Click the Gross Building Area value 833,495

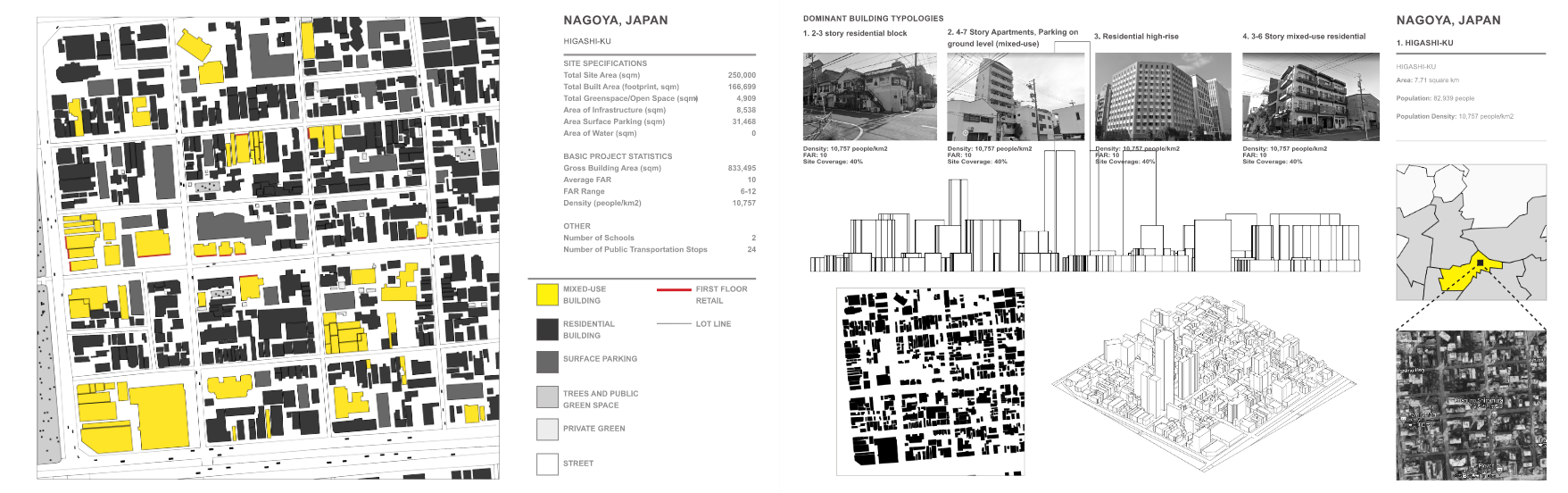(742, 168)
